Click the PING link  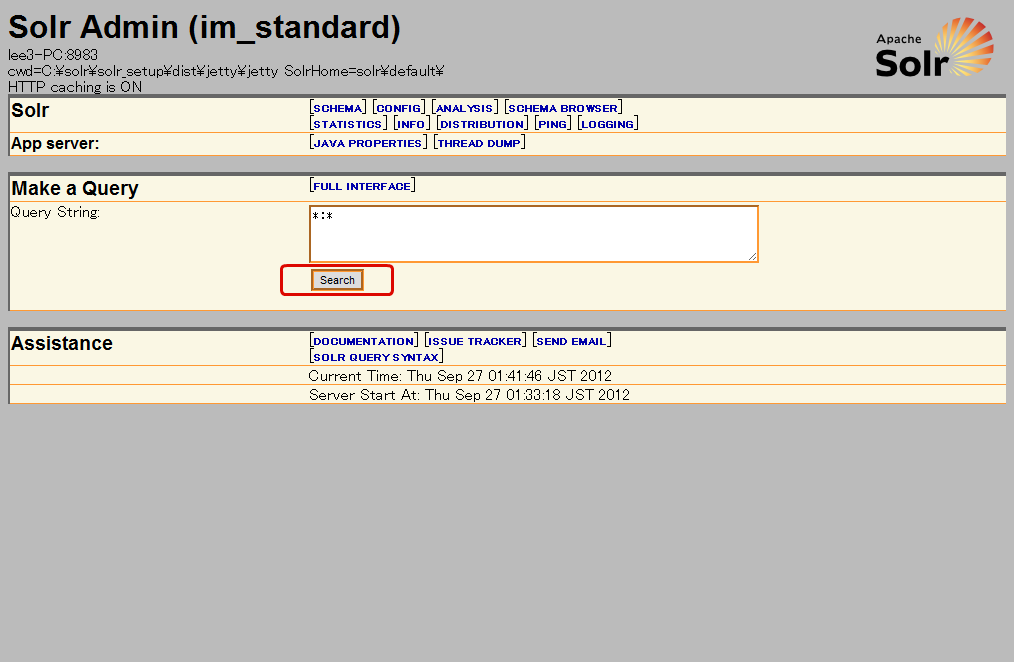pyautogui.click(x=552, y=124)
